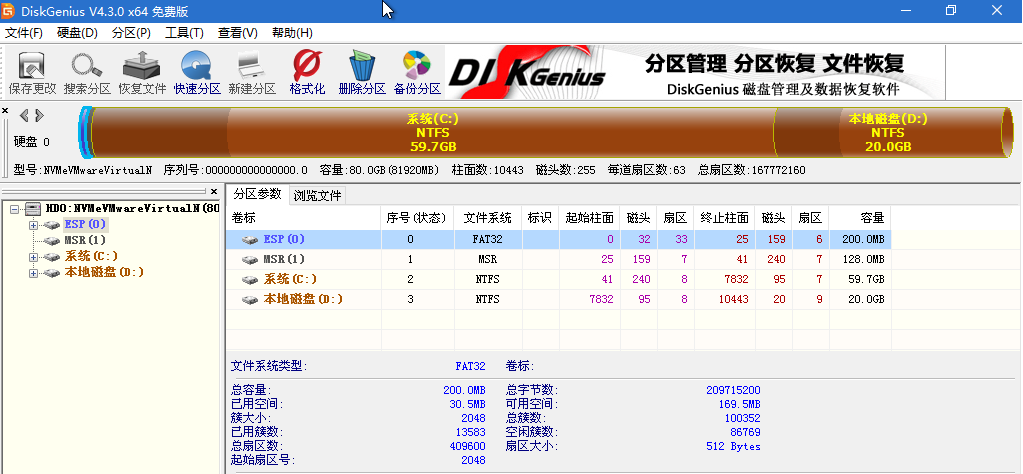Switch to the 浏览文件 tab

pos(317,195)
